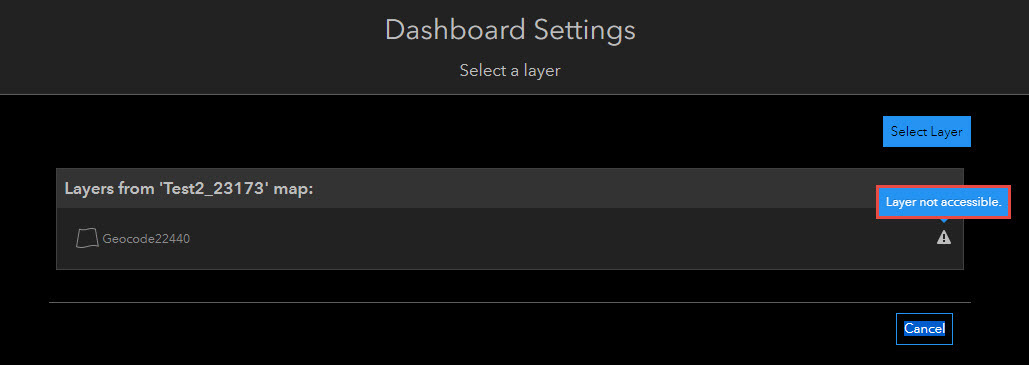Click the polygon layer icon for Geocode22440

tap(87, 238)
